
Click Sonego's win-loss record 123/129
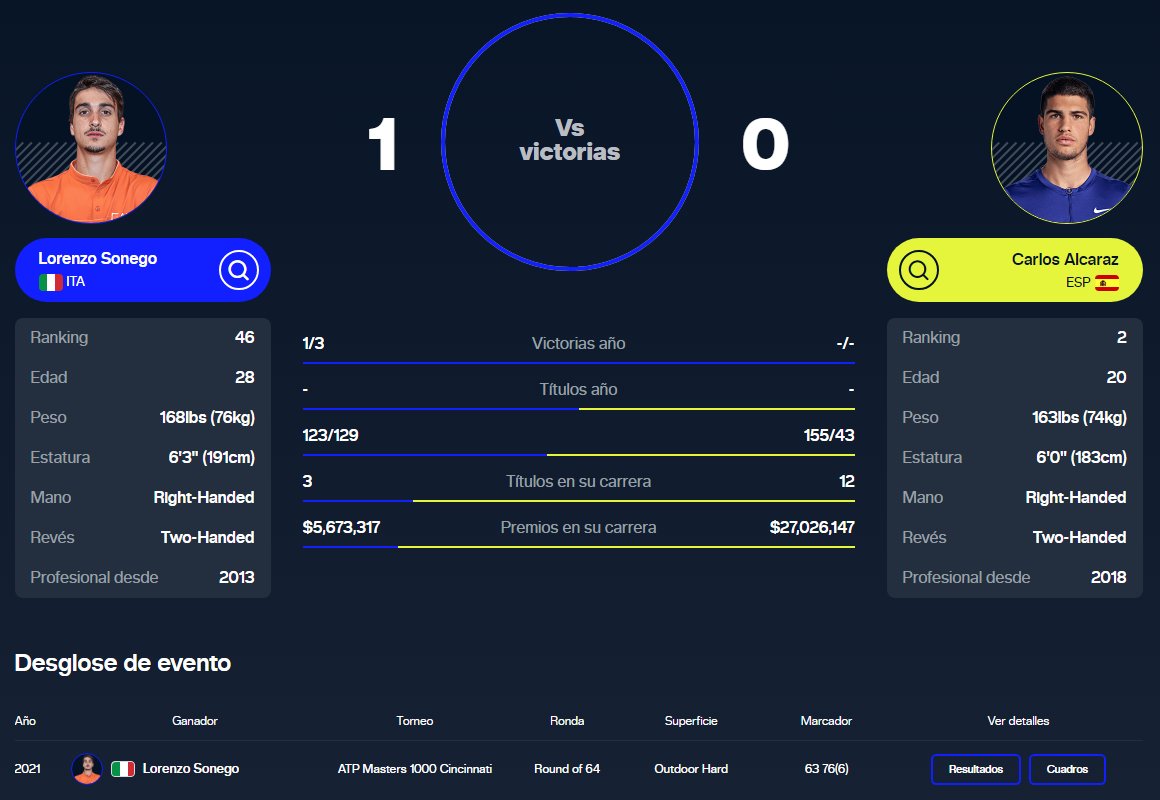330,435
